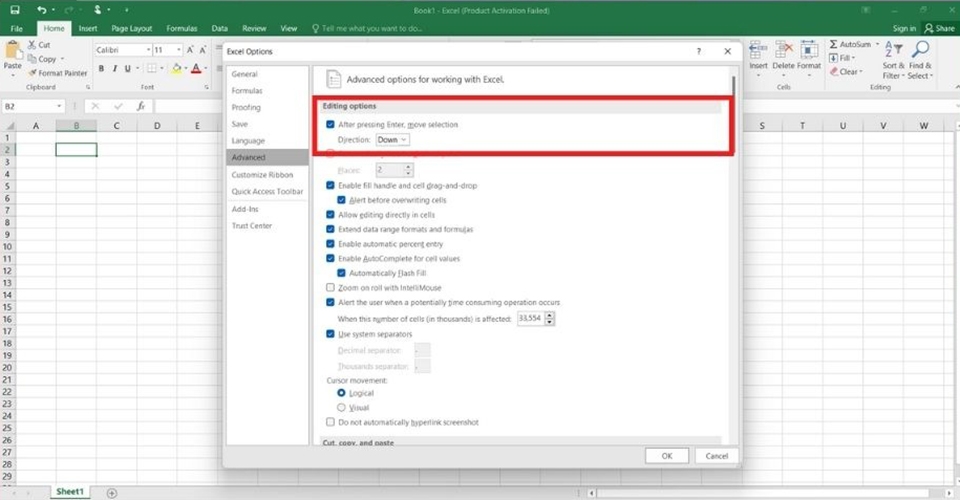Open the File tab
The height and width of the screenshot is (500, 960).
[17, 28]
